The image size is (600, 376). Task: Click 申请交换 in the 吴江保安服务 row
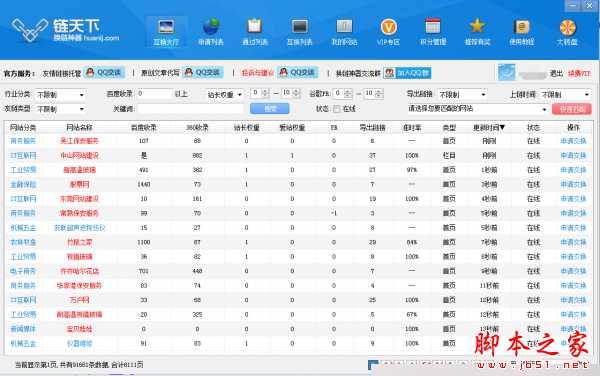[x=573, y=141]
